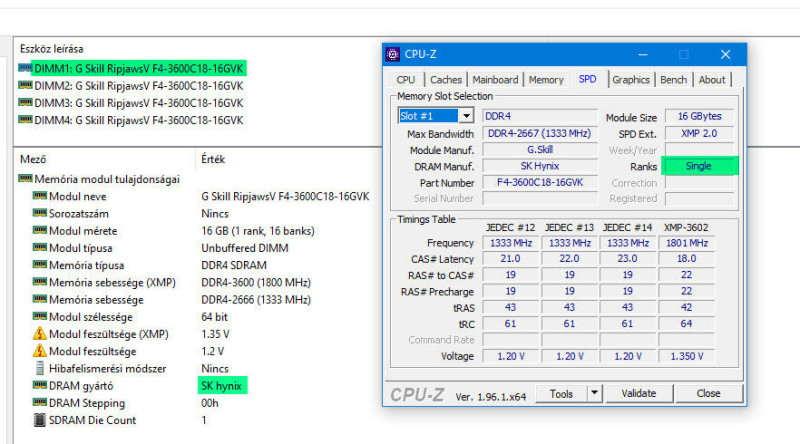This screenshot has width=800, height=444.
Task: Select DIMM2 G Skill RipjawsV device row
Action: (x=132, y=86)
